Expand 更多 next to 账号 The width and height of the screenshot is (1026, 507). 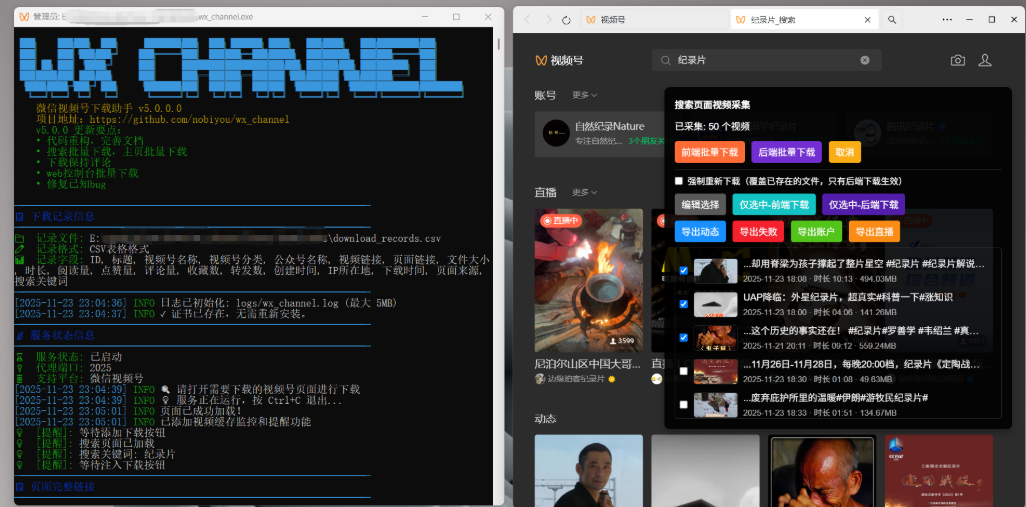(x=585, y=95)
